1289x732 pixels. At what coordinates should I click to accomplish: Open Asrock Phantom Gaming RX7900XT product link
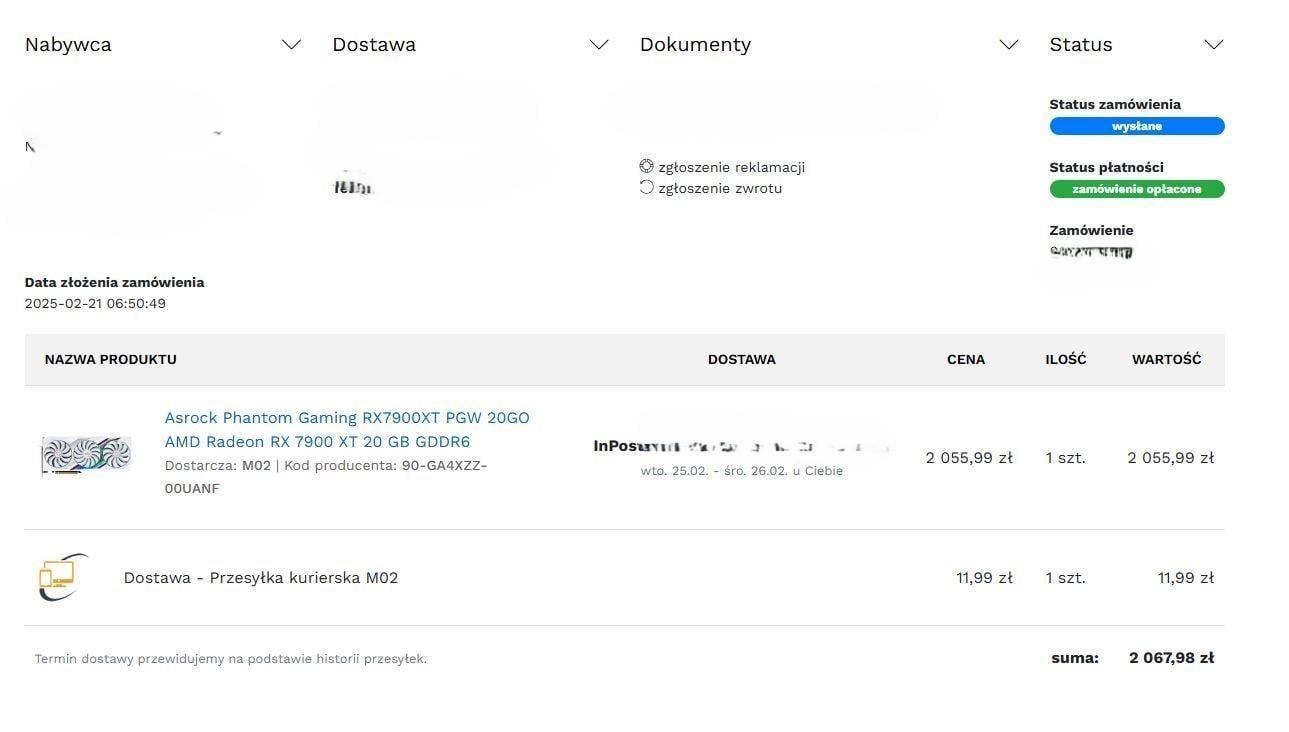[347, 429]
